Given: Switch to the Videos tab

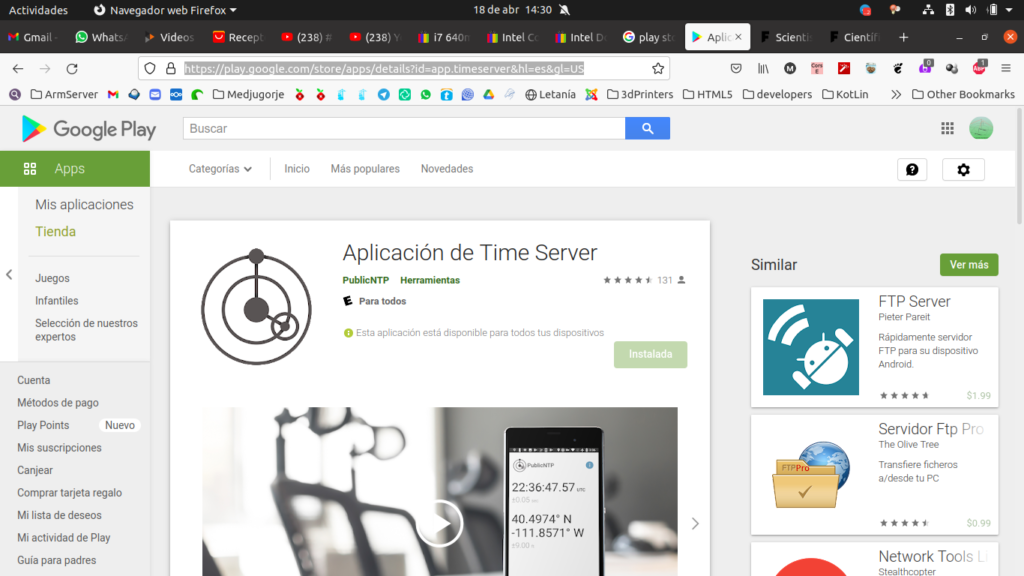Looking at the screenshot, I should (x=169, y=37).
